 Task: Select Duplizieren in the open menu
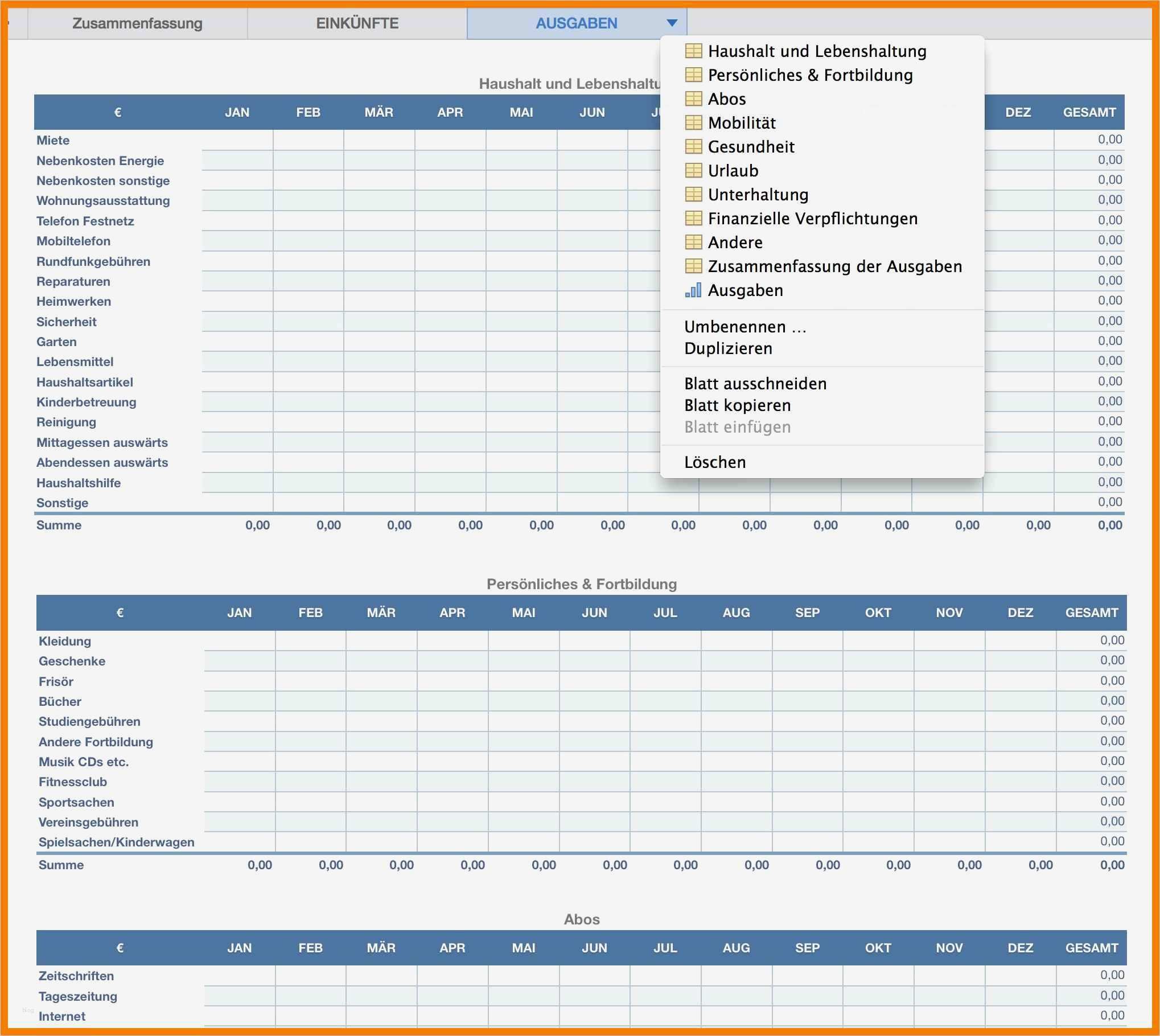[728, 348]
